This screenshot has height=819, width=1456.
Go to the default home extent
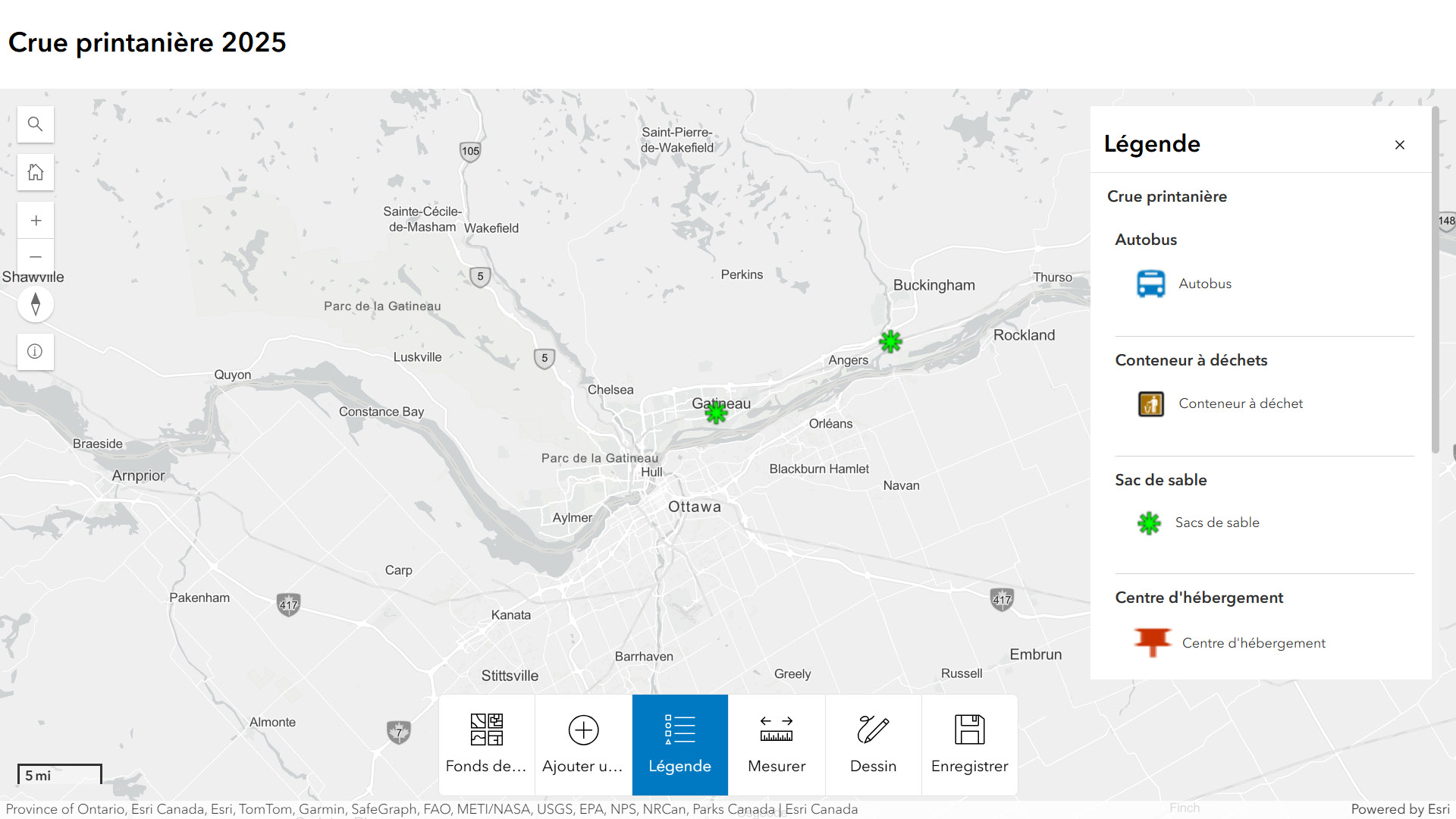(x=36, y=172)
